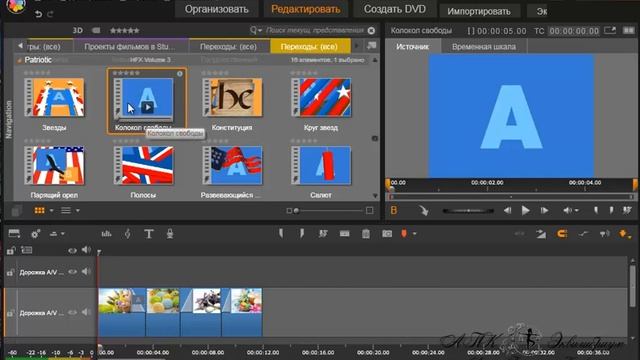
Task: Open info icon on Колокол свободы
Action: pos(180,73)
